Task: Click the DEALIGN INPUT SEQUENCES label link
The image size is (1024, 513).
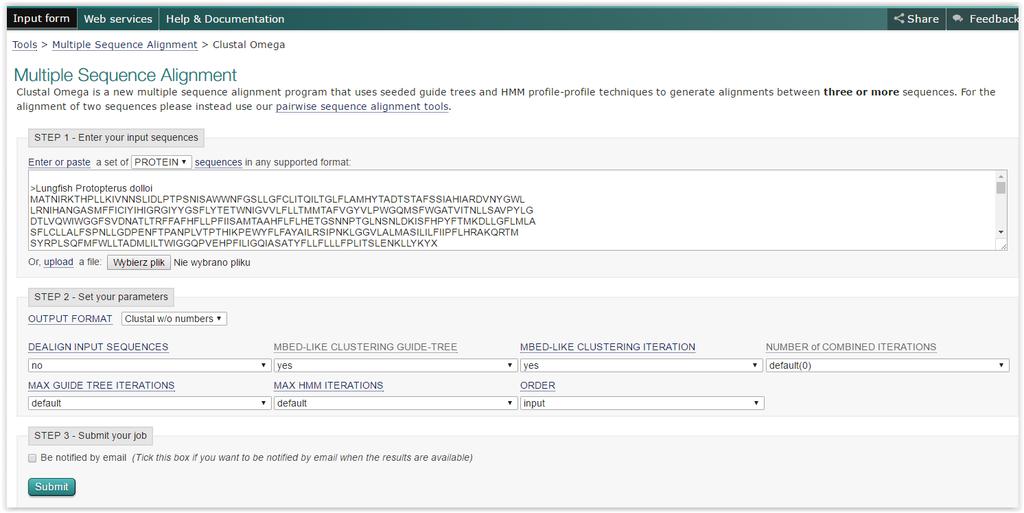Action: pyautogui.click(x=98, y=347)
